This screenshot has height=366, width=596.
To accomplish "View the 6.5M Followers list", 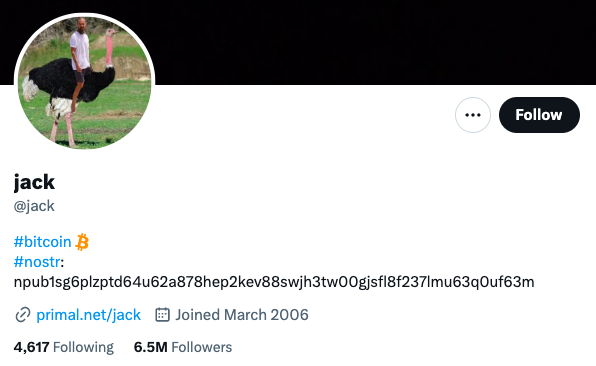I will 183,347.
